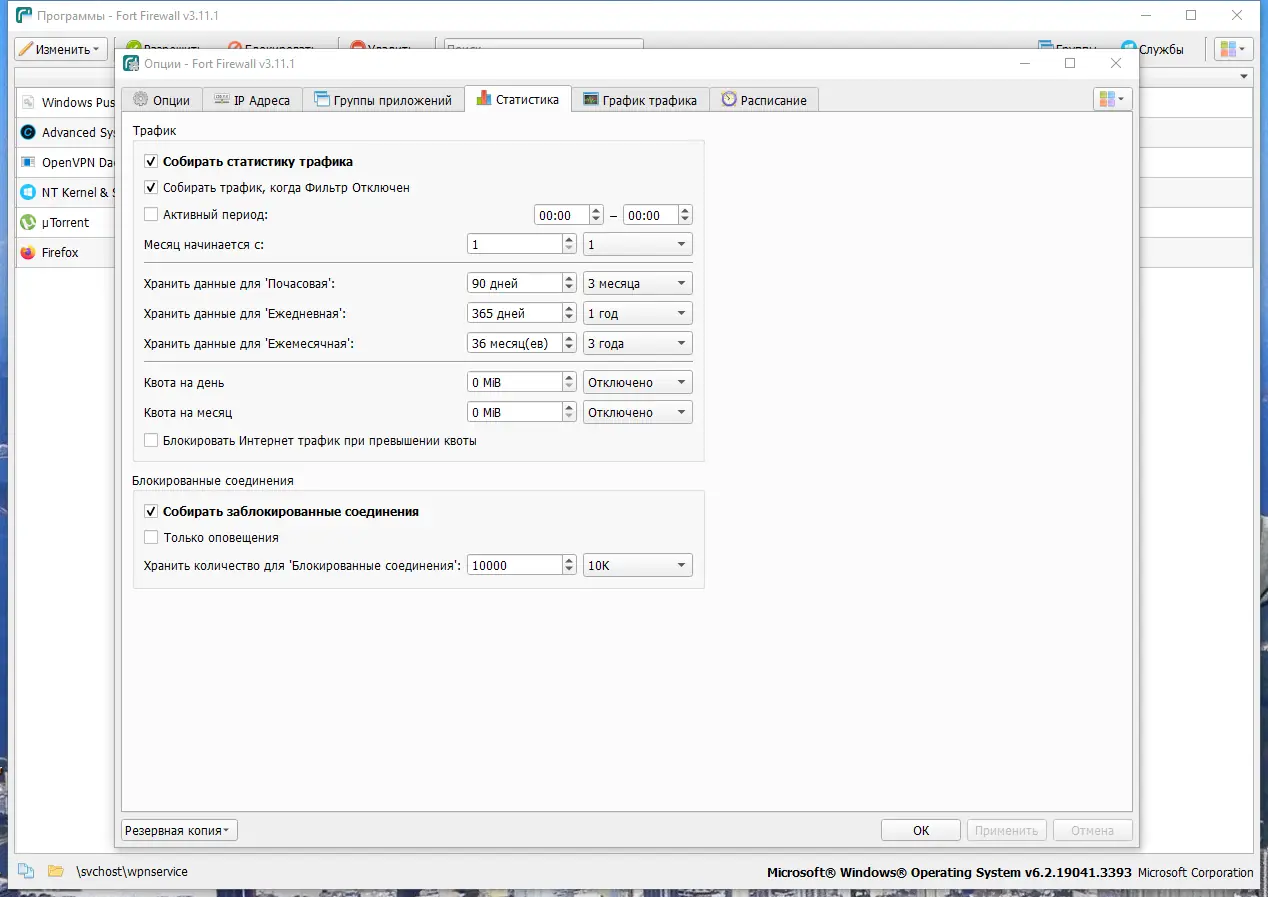Viewport: 1268px width, 897px height.
Task: Select Firefox row in Программы window
Action: [66, 252]
